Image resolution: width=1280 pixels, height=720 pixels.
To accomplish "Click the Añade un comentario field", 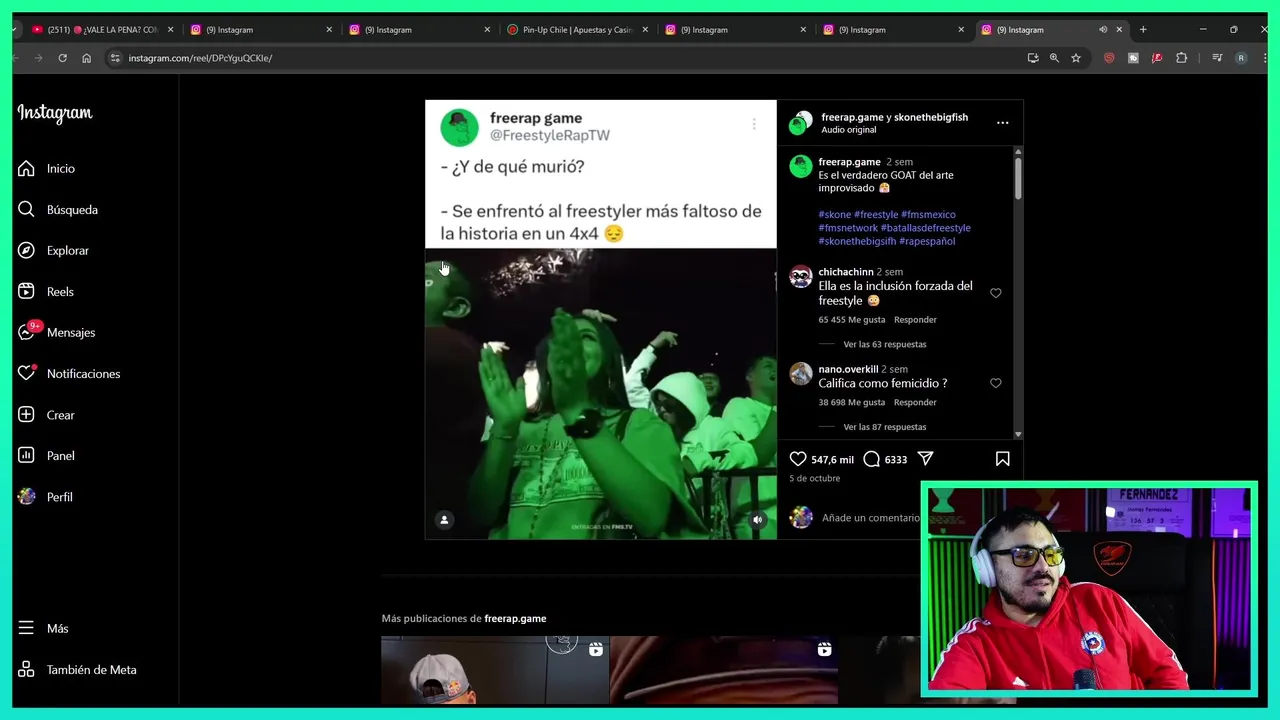I will [870, 518].
